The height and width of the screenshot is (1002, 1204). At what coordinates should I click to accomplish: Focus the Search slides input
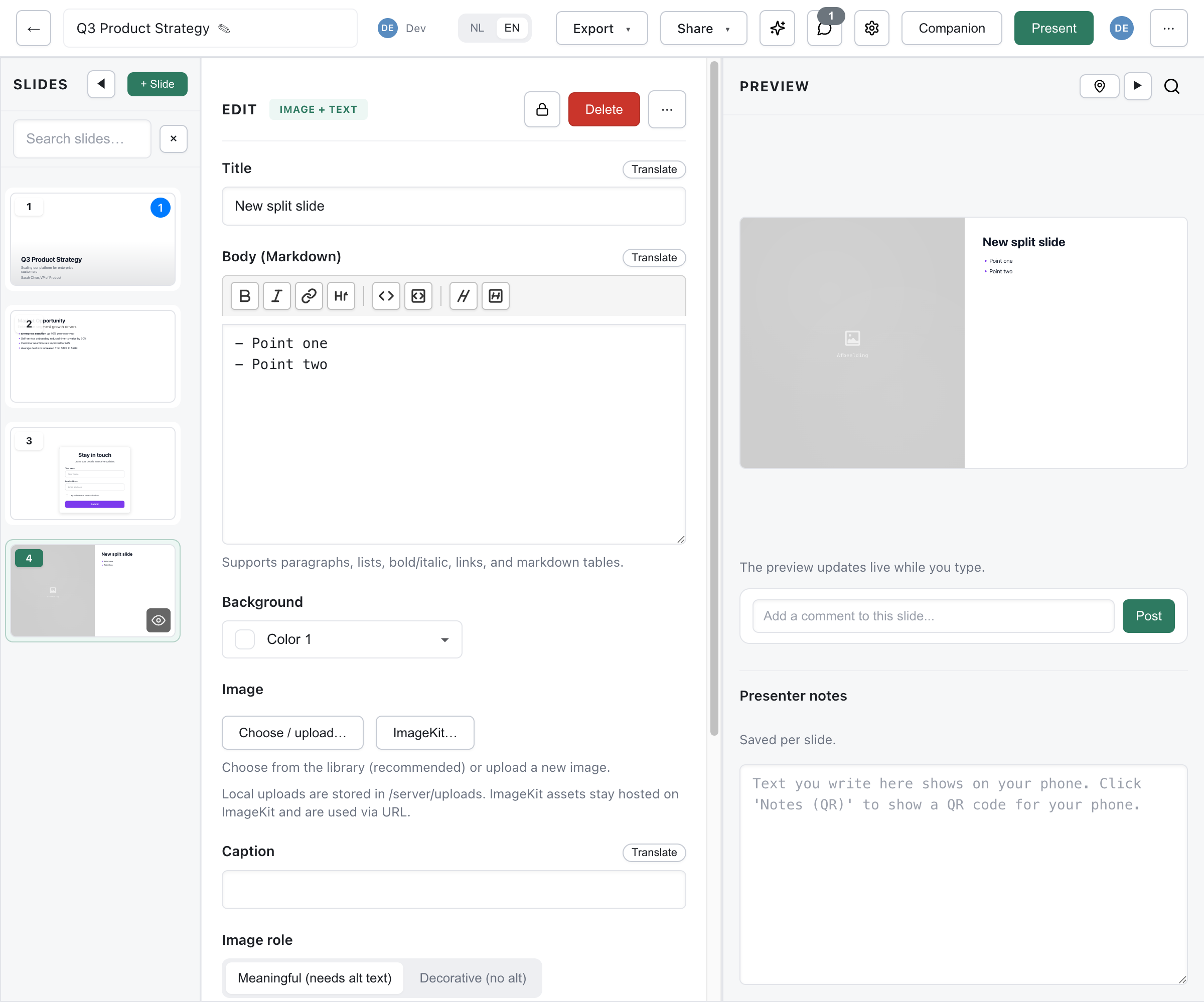82,139
